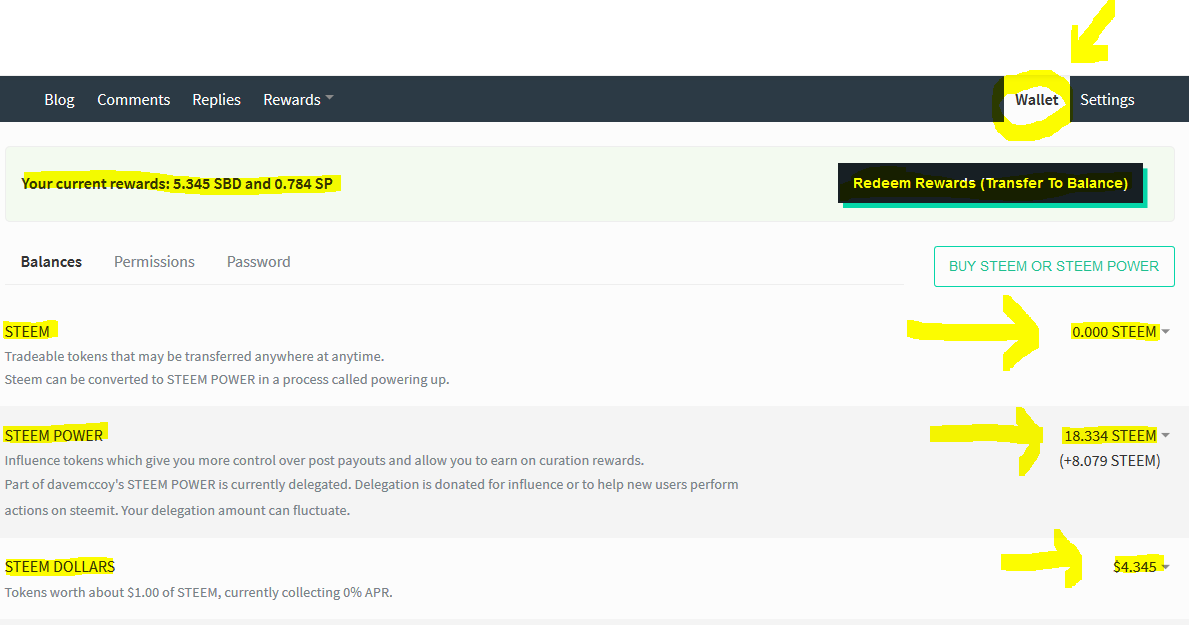Click the STEEM heading label
The image size is (1189, 625).
[x=27, y=331]
